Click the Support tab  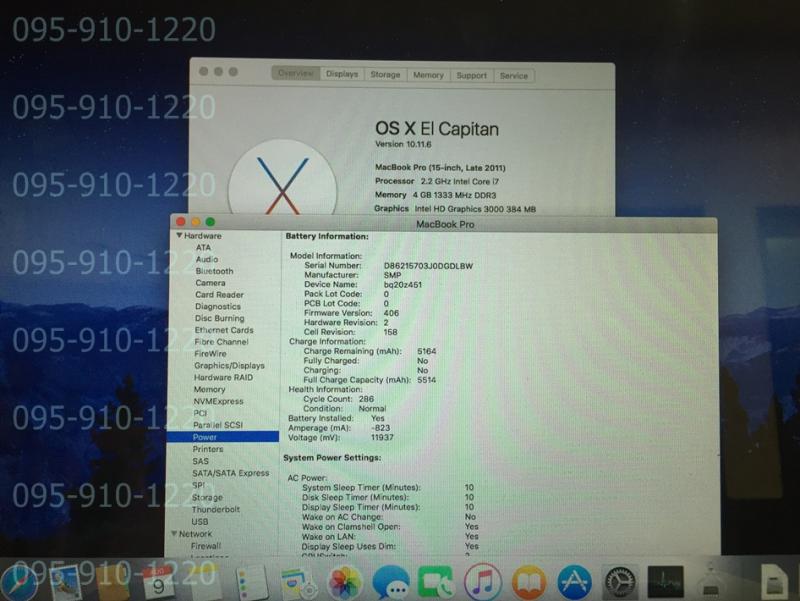[471, 75]
